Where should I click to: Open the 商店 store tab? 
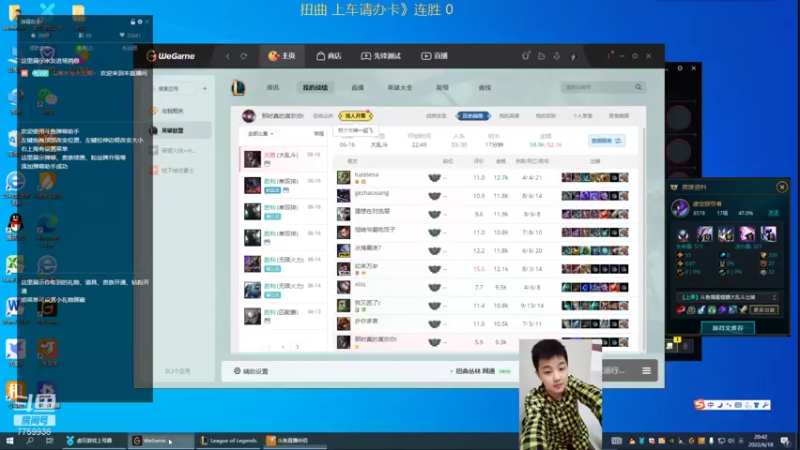[x=329, y=56]
